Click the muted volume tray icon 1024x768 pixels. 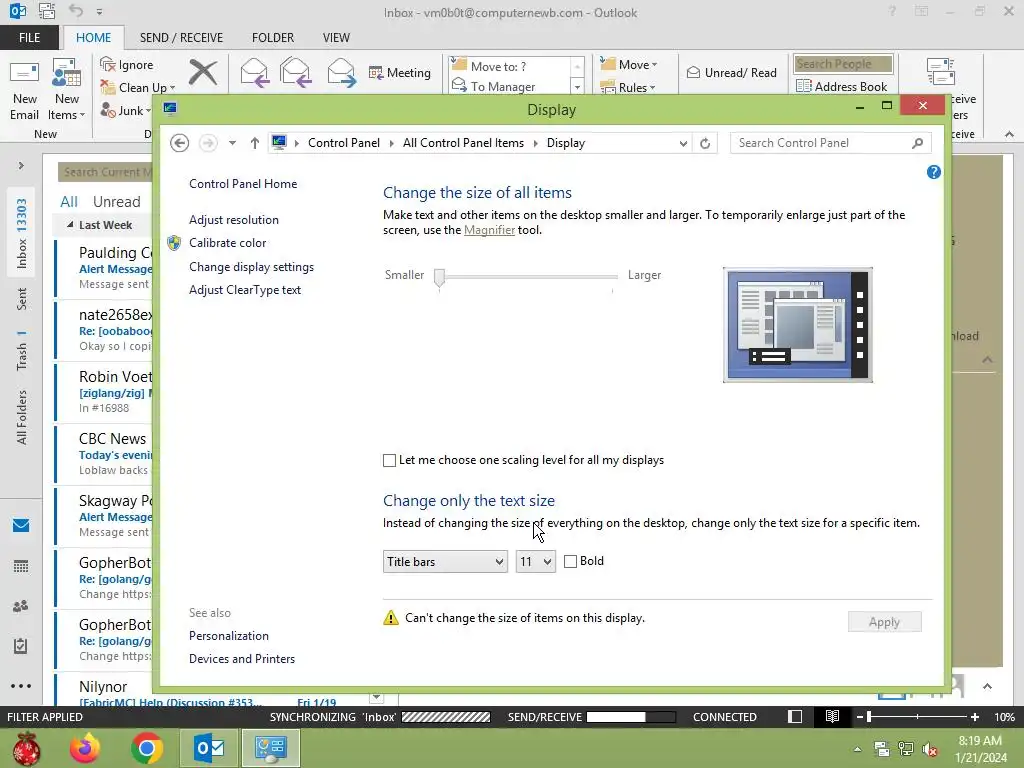[929, 749]
